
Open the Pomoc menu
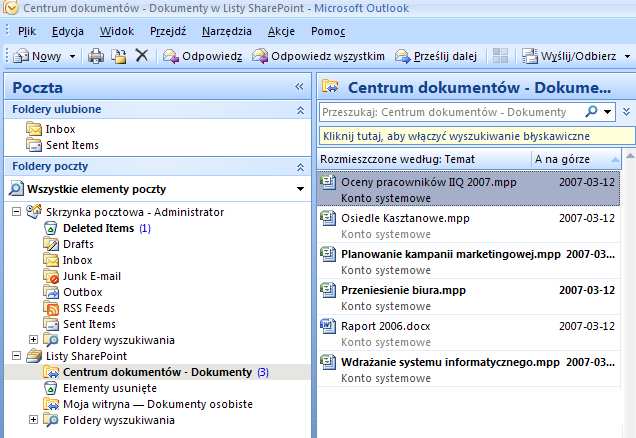(x=328, y=31)
